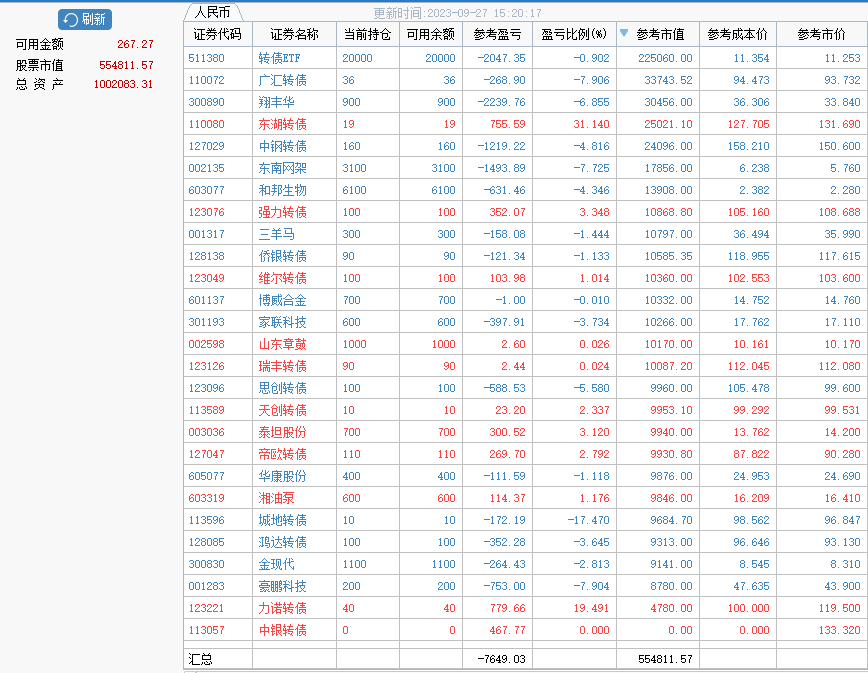868x673 pixels.
Task: Select the 转债ETF row name
Action: (x=279, y=58)
